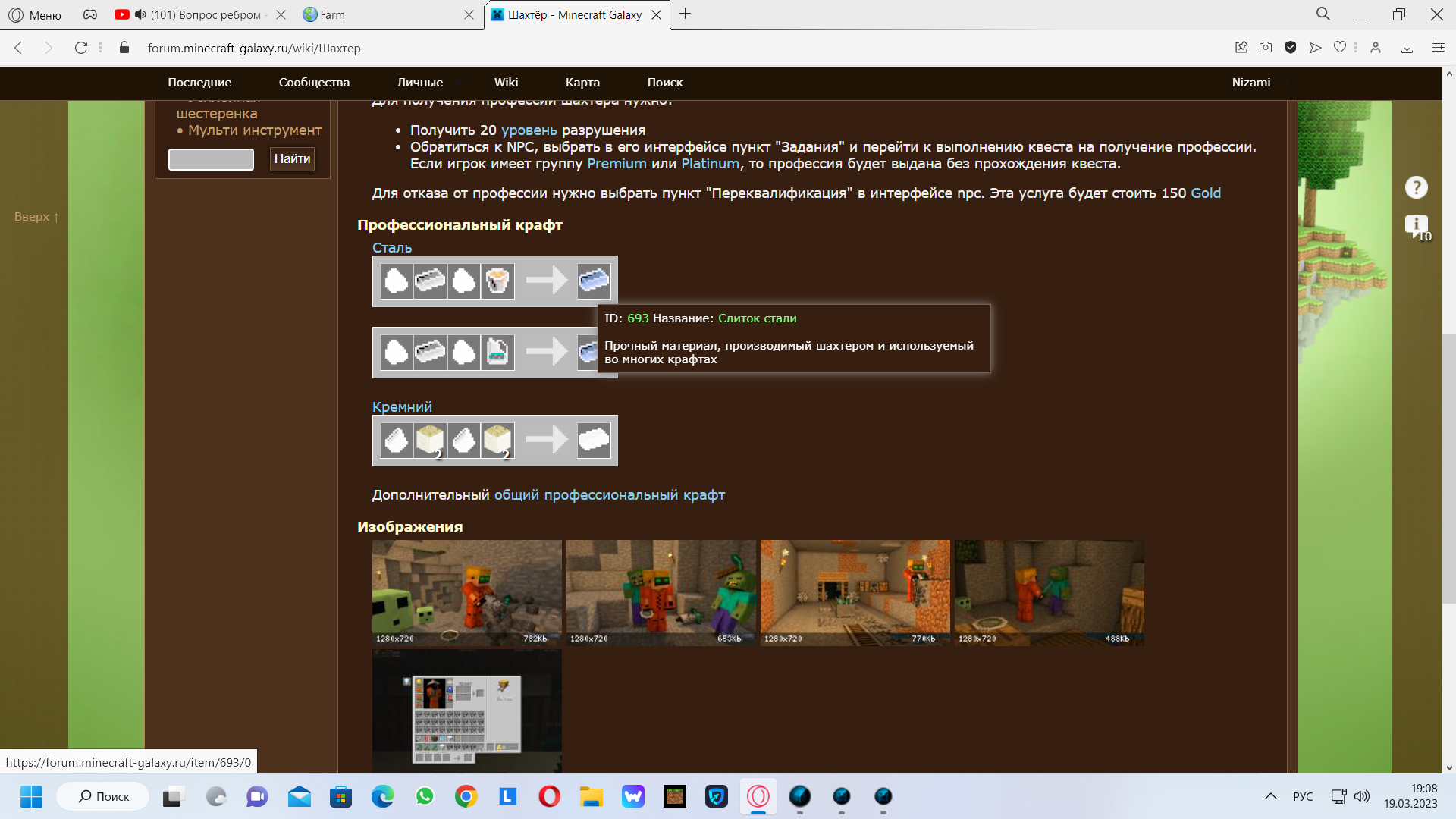The height and width of the screenshot is (819, 1456).
Task: Open the Opera Меню button
Action: click(x=35, y=15)
